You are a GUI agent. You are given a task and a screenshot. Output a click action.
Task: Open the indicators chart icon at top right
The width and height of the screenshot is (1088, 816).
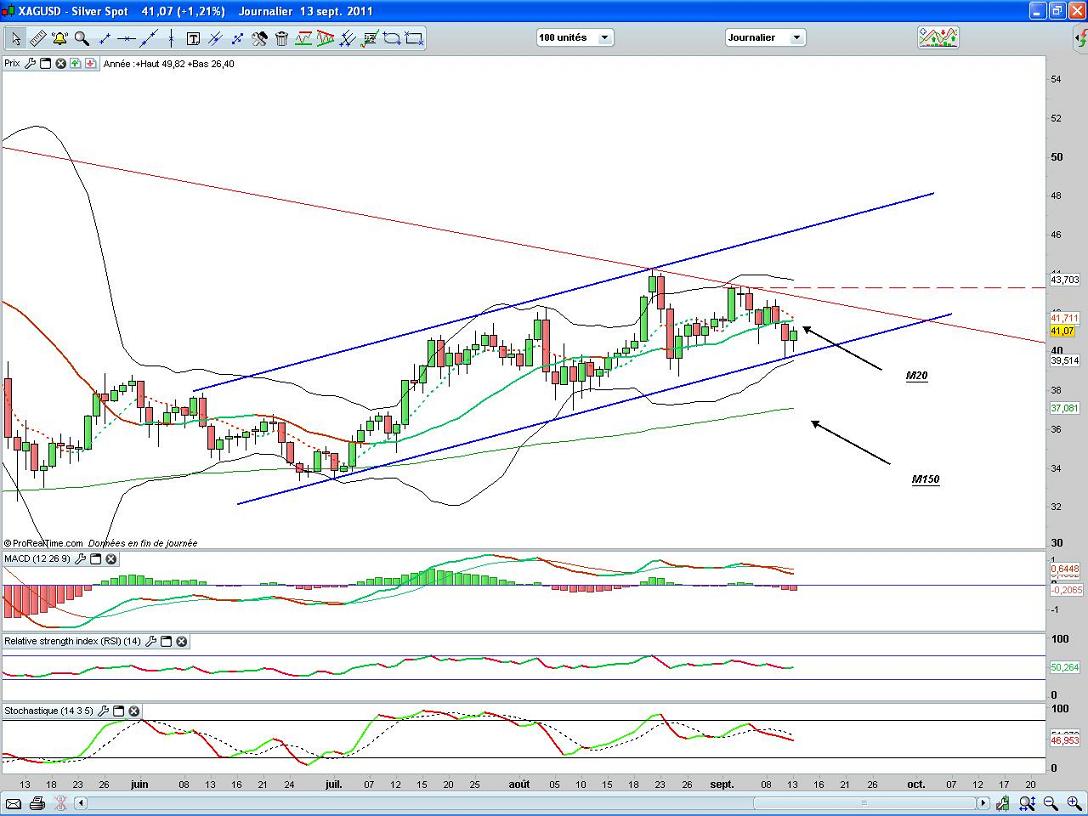pos(938,38)
